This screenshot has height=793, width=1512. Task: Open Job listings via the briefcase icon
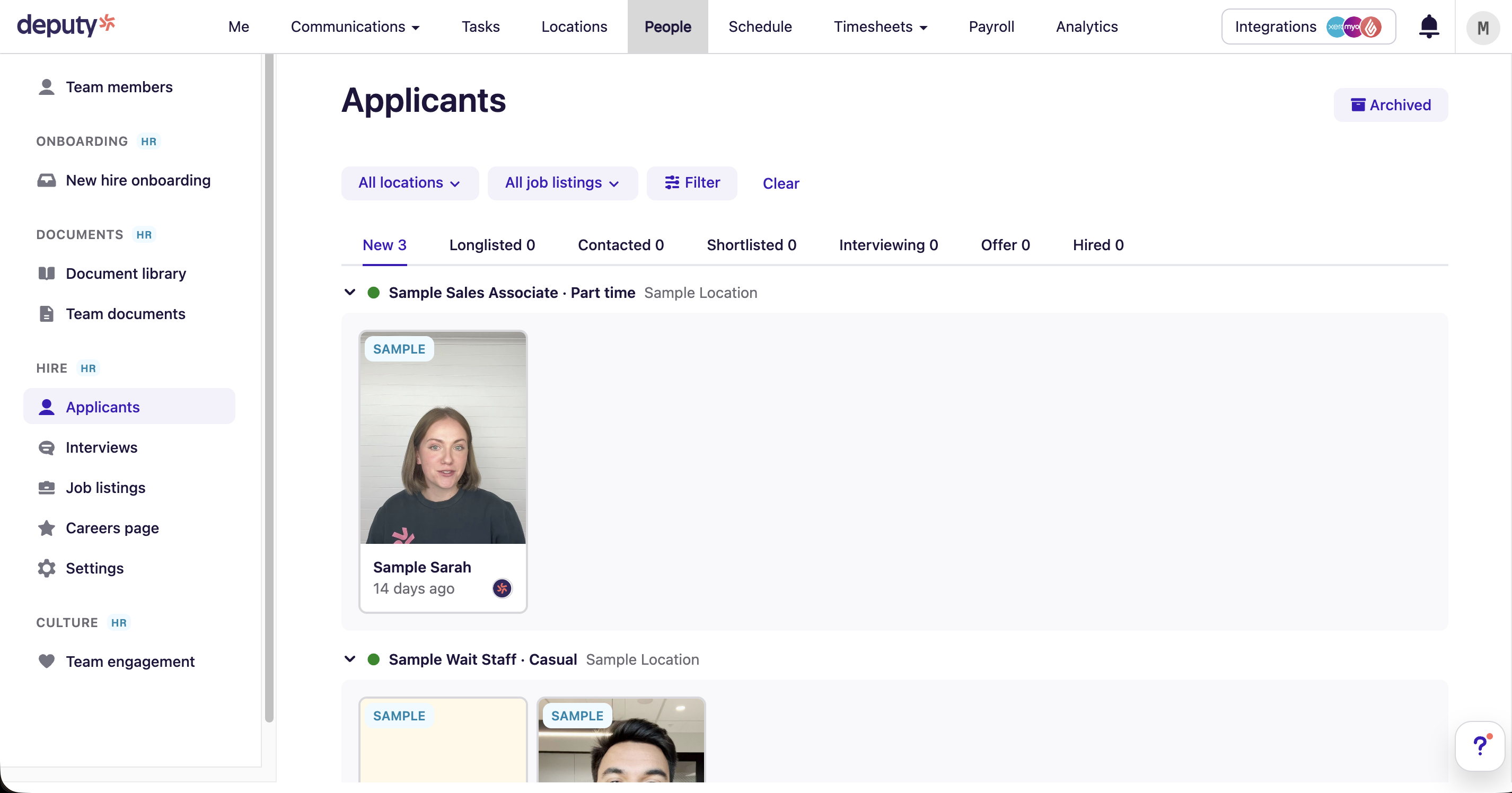46,487
